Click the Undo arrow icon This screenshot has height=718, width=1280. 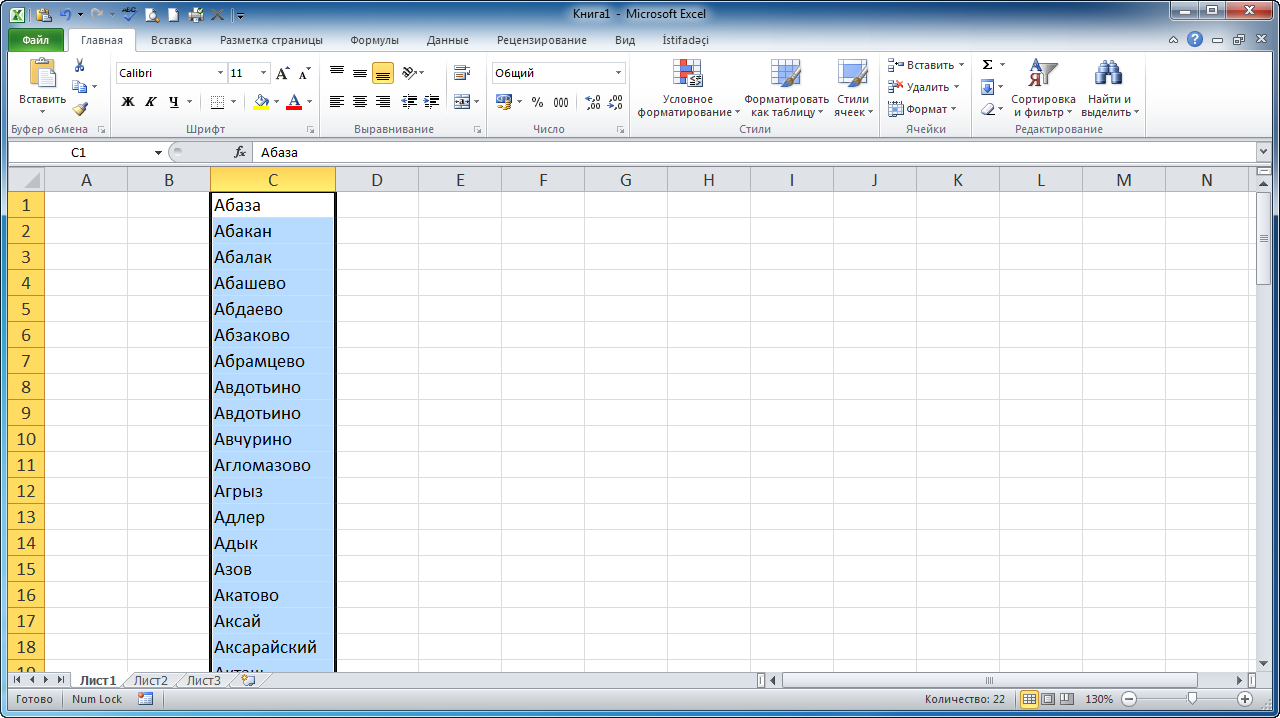pyautogui.click(x=66, y=14)
